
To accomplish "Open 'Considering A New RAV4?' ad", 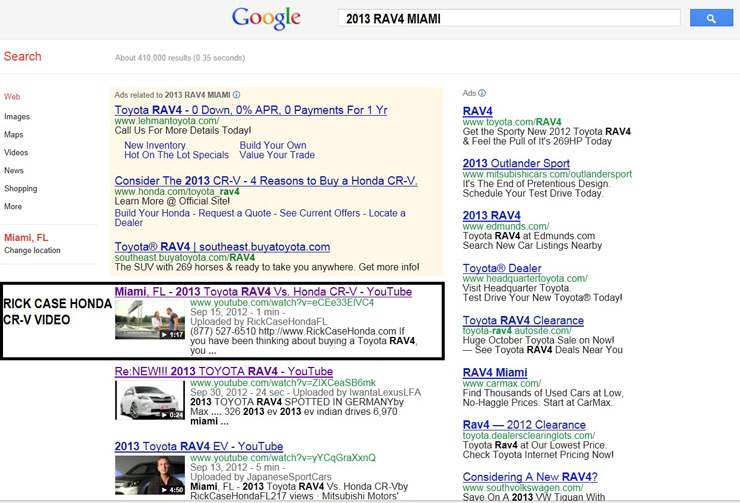I will (530, 477).
